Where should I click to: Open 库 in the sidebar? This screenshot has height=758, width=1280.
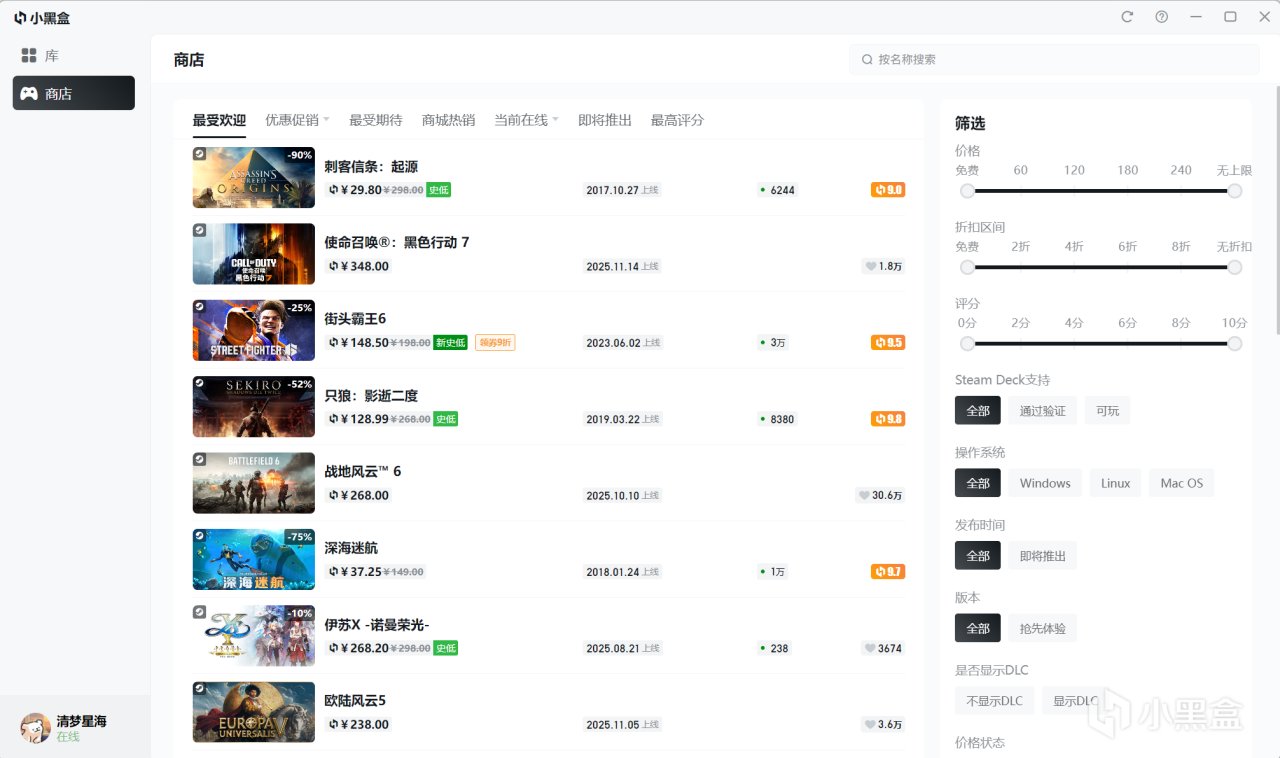tap(74, 56)
